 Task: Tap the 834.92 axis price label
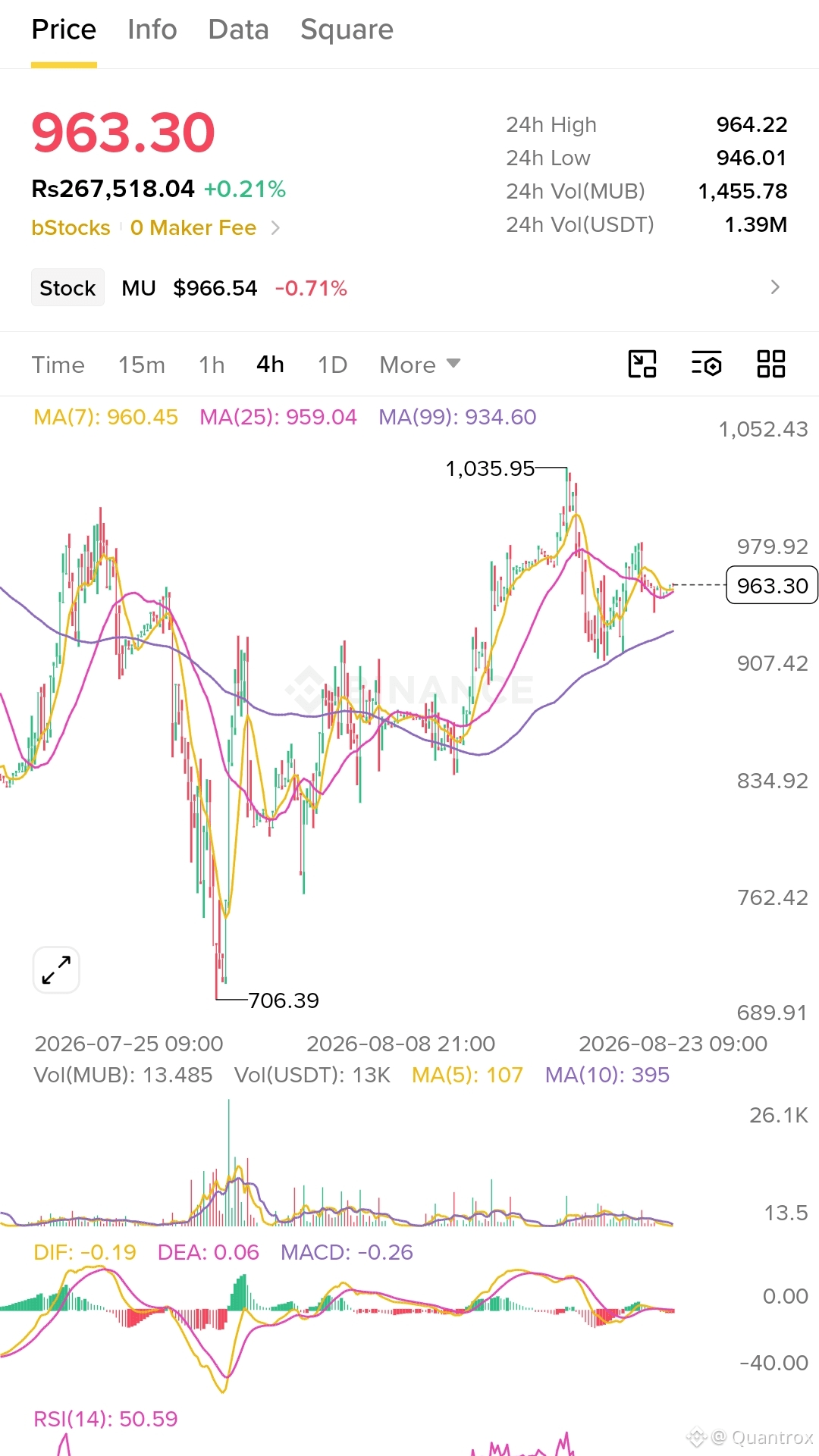(x=772, y=781)
